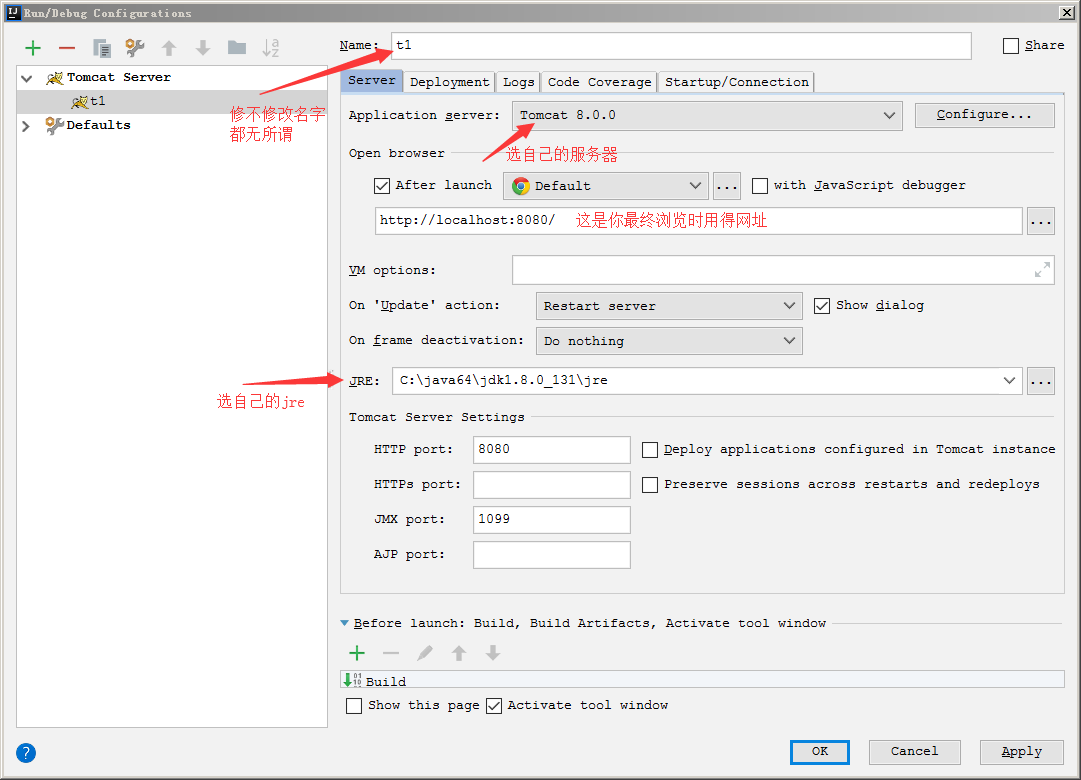The image size is (1081, 780).
Task: Collapse the Before launch section triangle
Action: 344,623
